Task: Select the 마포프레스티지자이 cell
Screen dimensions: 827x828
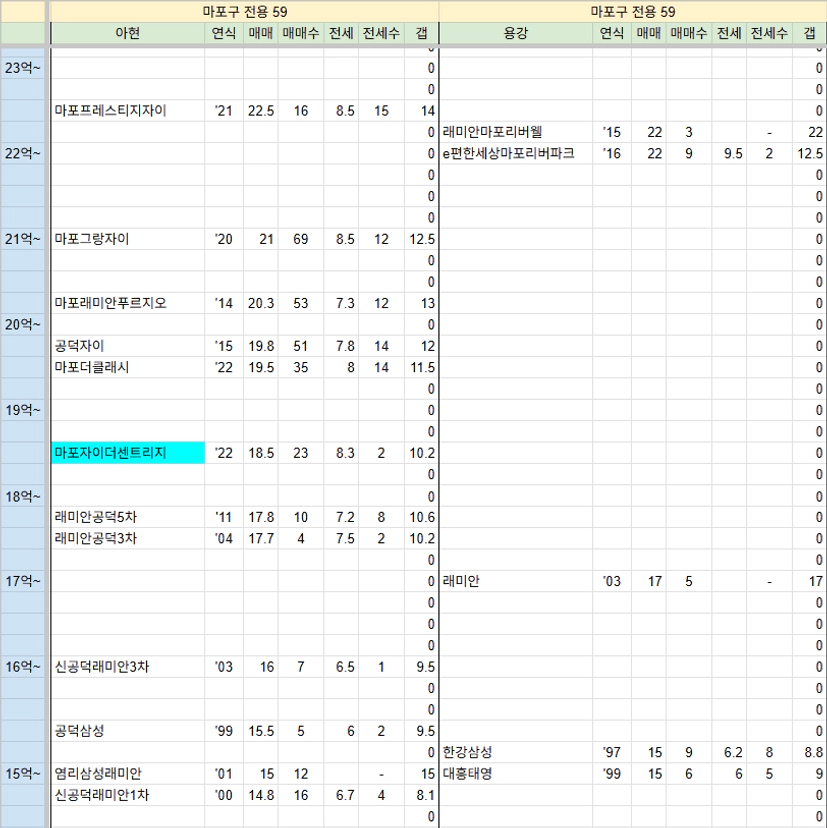Action: (x=128, y=111)
